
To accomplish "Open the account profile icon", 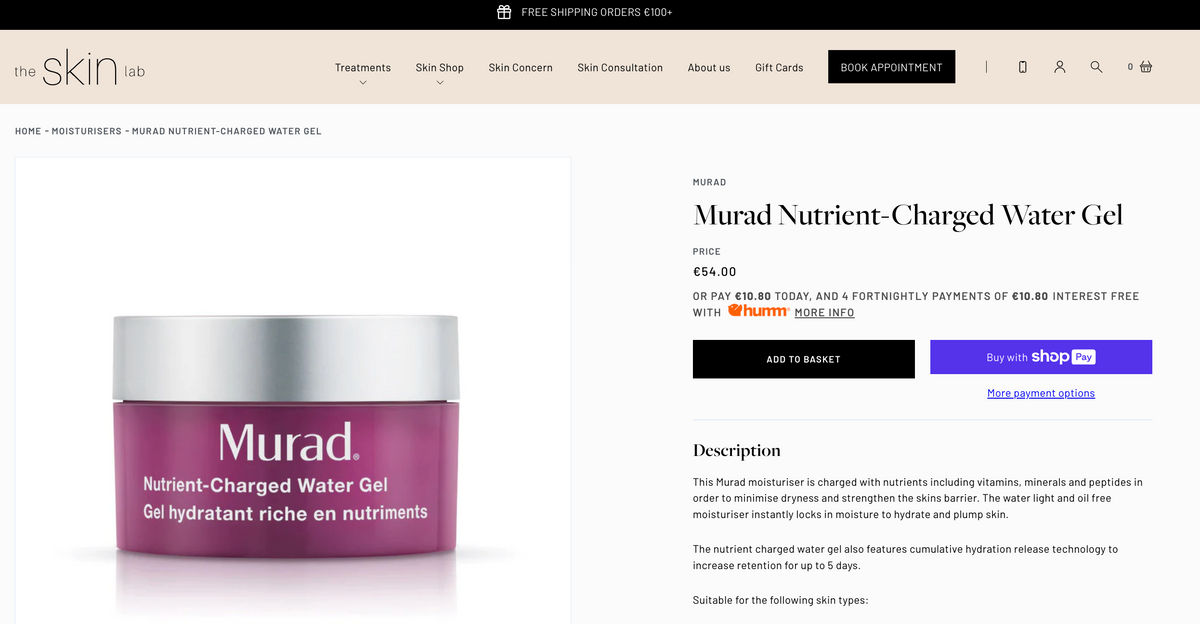I will tap(1059, 67).
